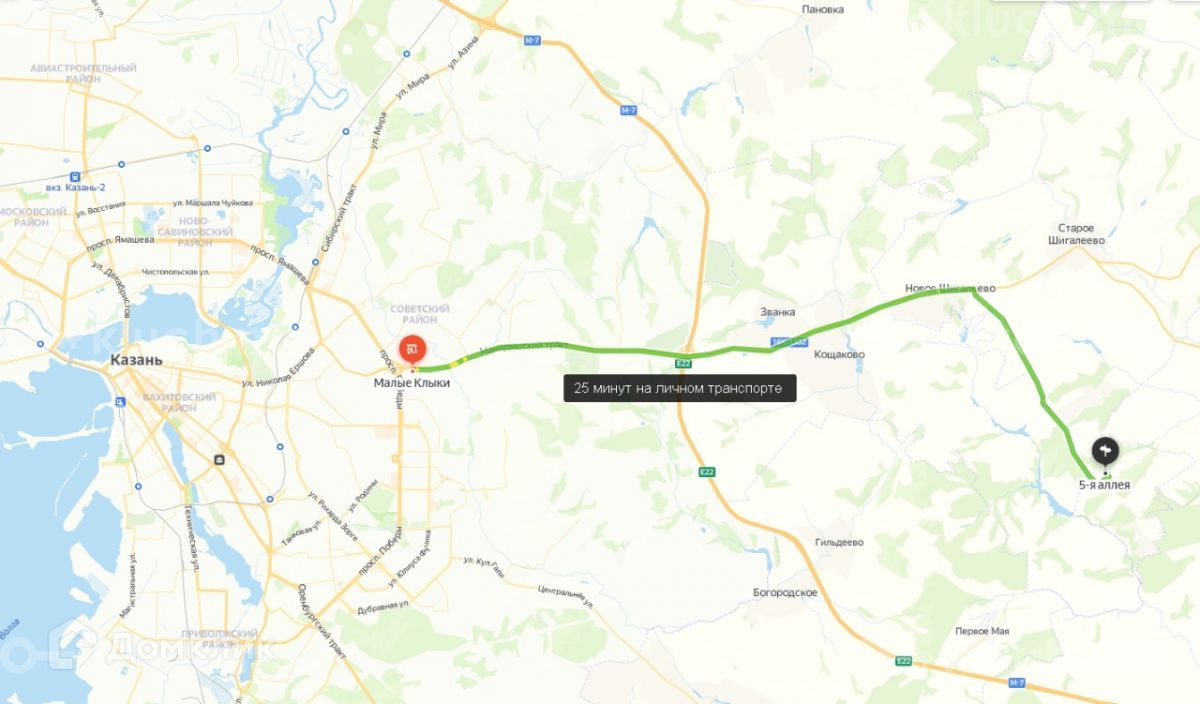Viewport: 1200px width, 704px height.
Task: Click the transit stop icon in Вахитовский район
Action: pyautogui.click(x=218, y=459)
